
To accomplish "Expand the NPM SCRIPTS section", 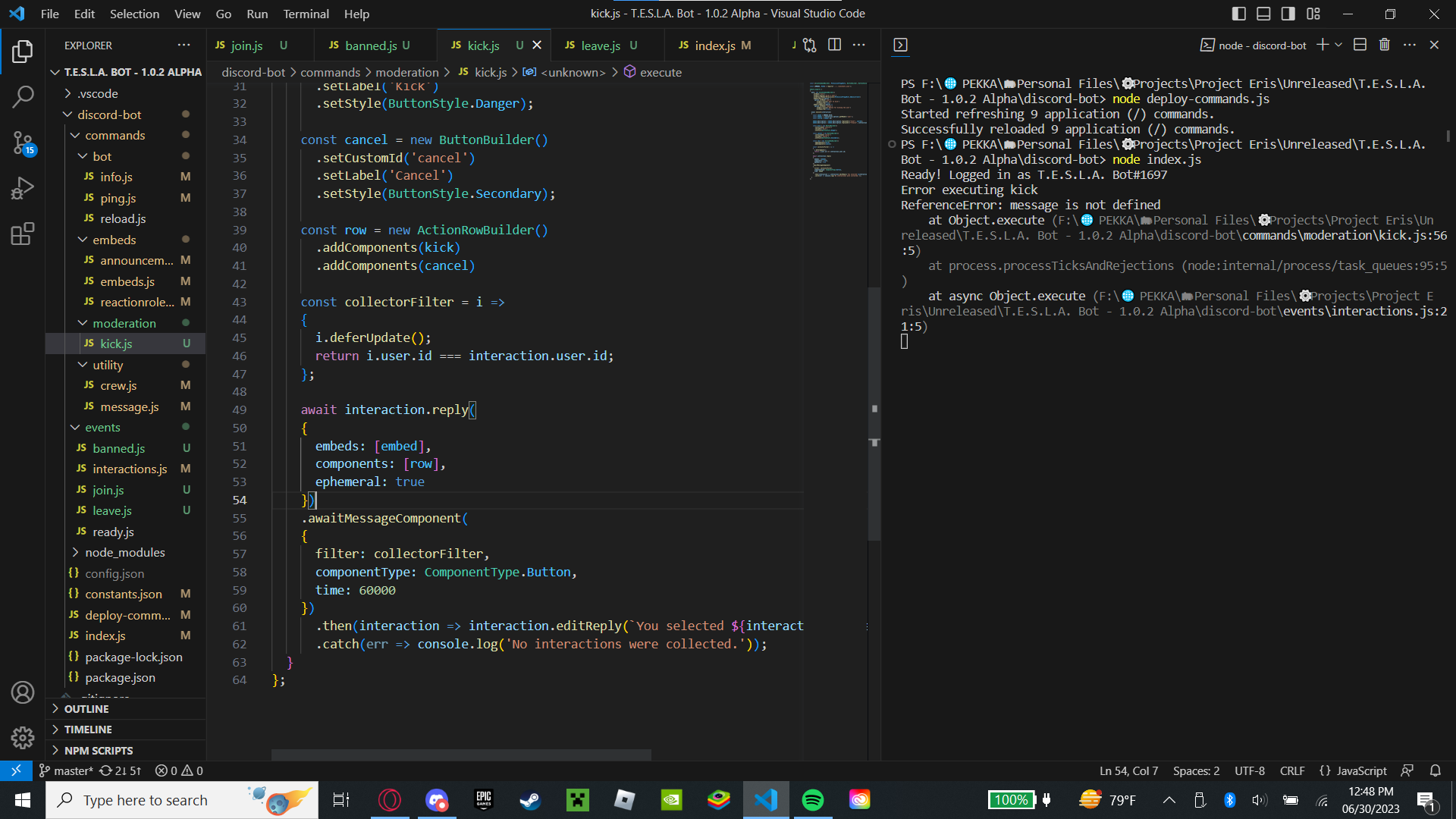I will (99, 751).
